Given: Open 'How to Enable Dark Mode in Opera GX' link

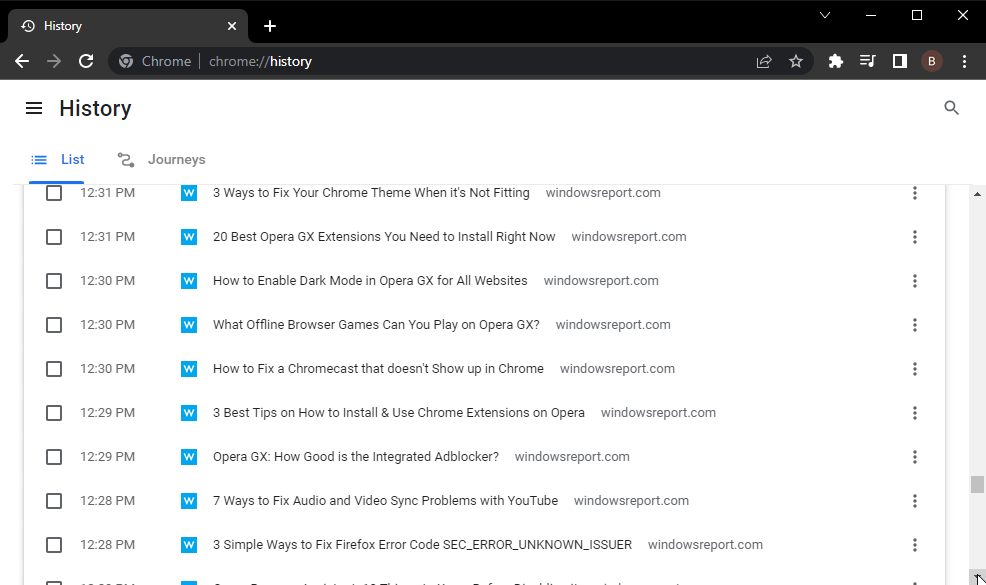Looking at the screenshot, I should (370, 281).
